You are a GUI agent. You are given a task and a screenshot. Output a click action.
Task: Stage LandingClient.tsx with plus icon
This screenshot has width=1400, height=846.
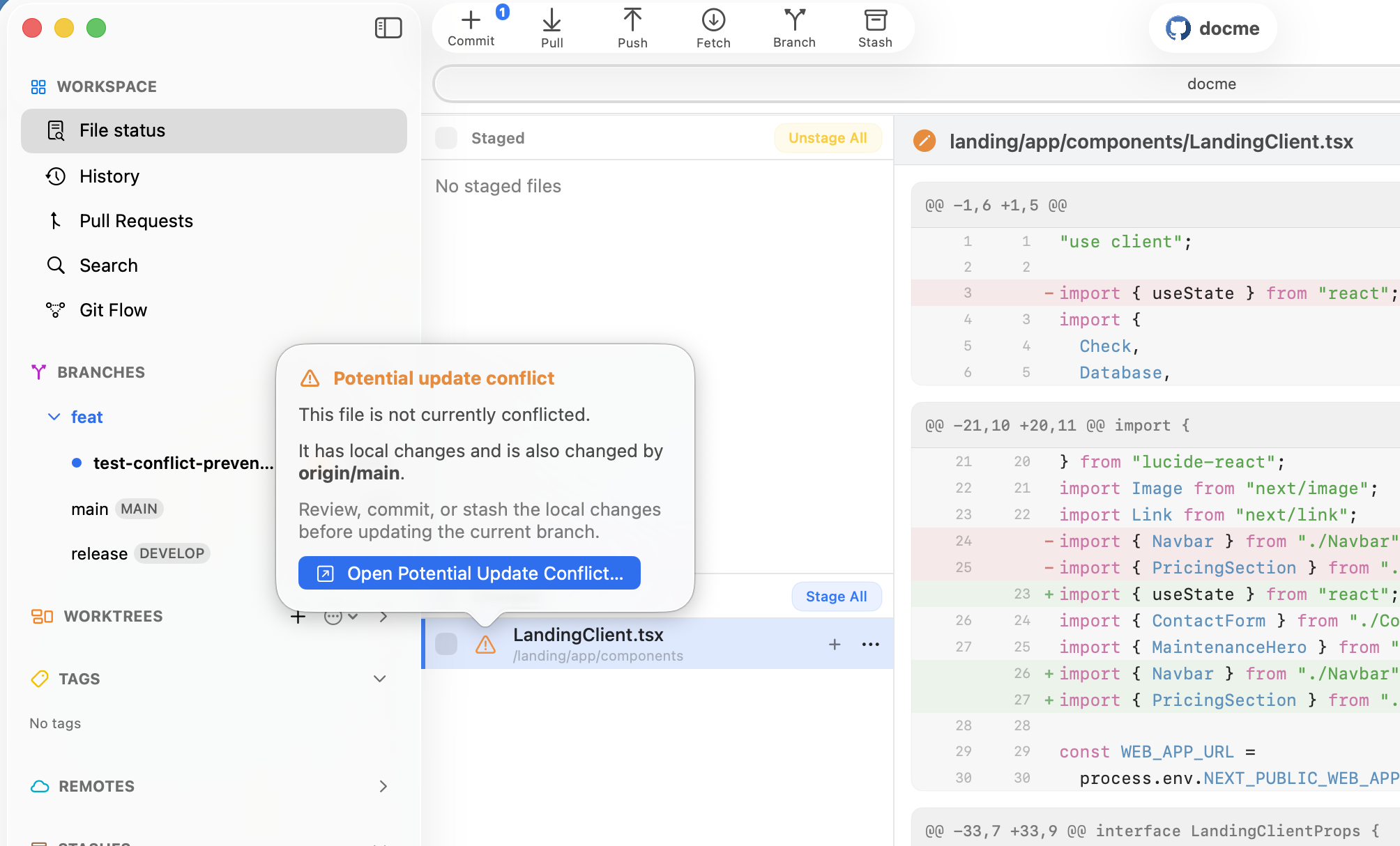[x=835, y=645]
